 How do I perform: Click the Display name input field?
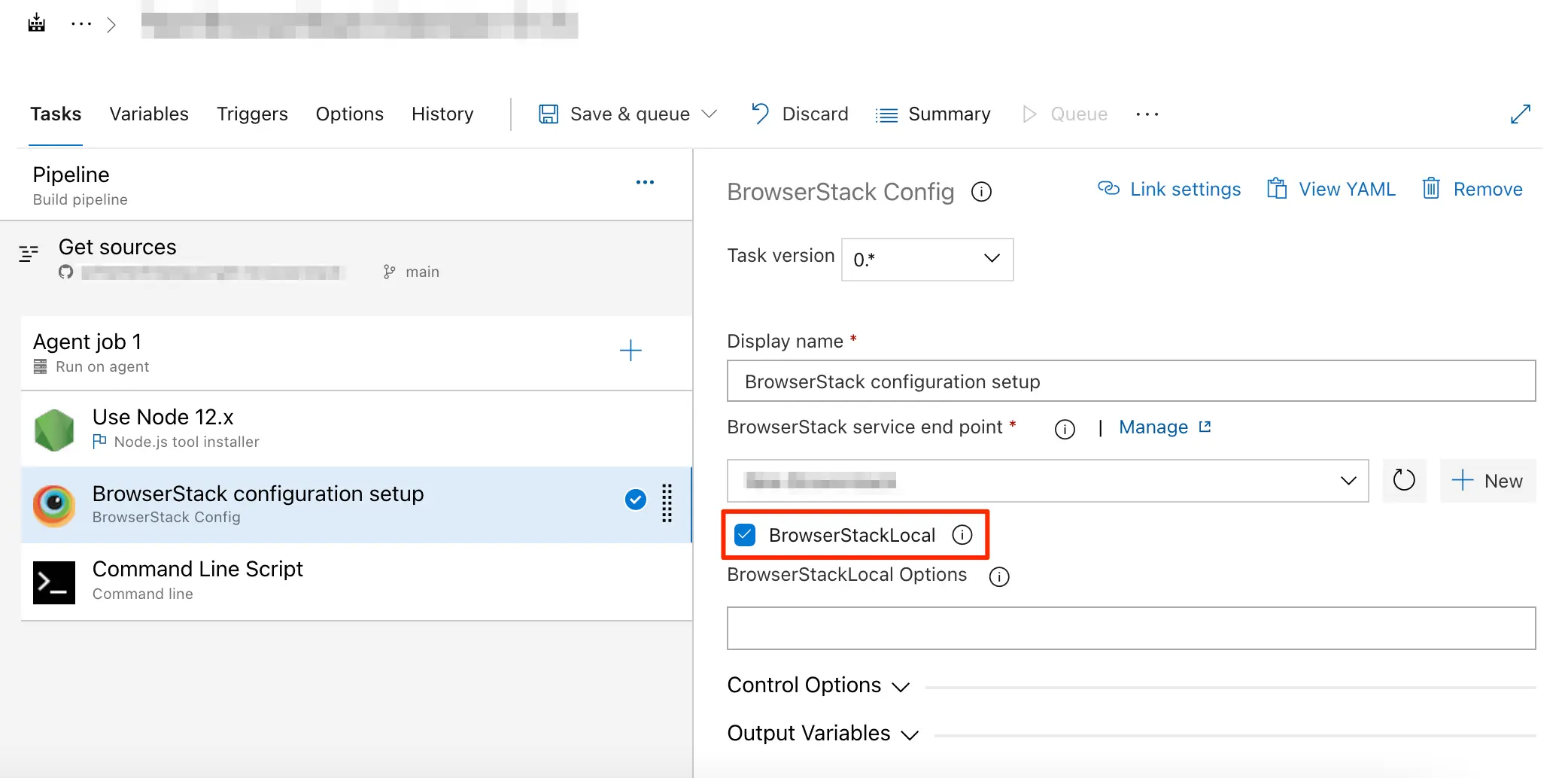point(1130,381)
